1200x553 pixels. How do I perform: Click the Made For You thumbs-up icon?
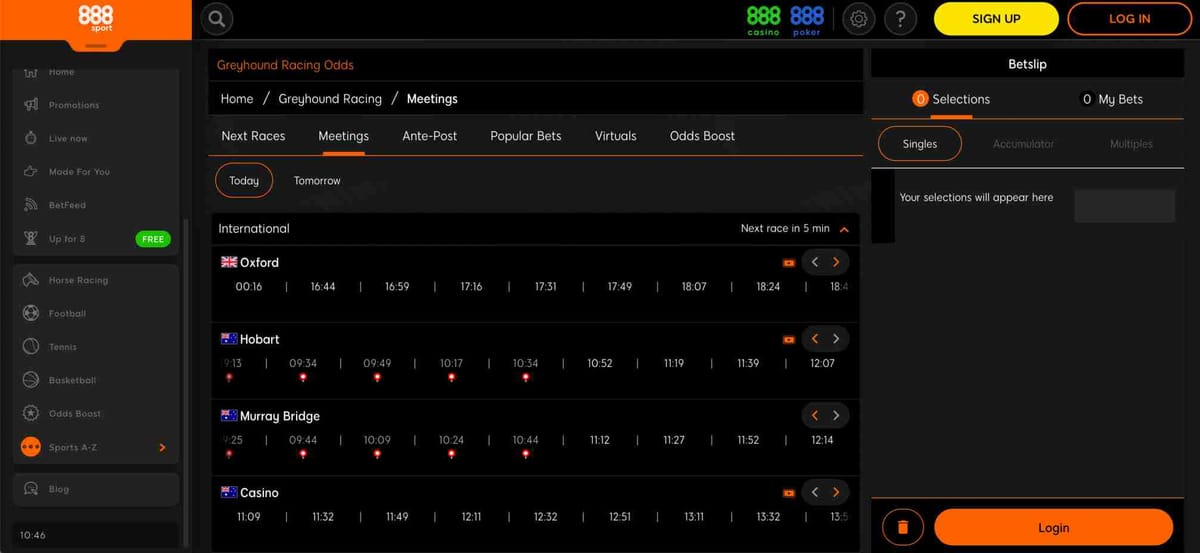tap(31, 172)
